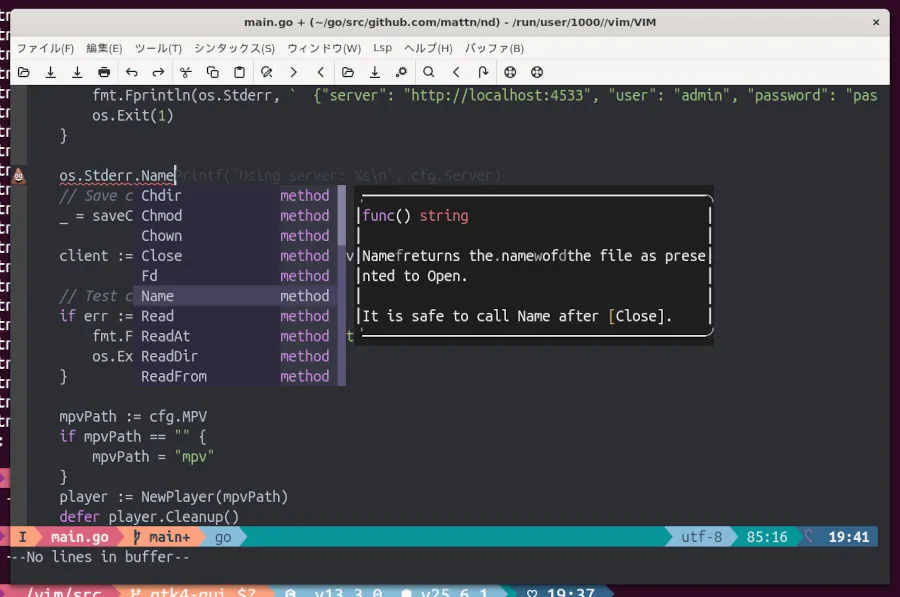
Task: Click the Open file folder icon in toolbar
Action: pos(24,72)
